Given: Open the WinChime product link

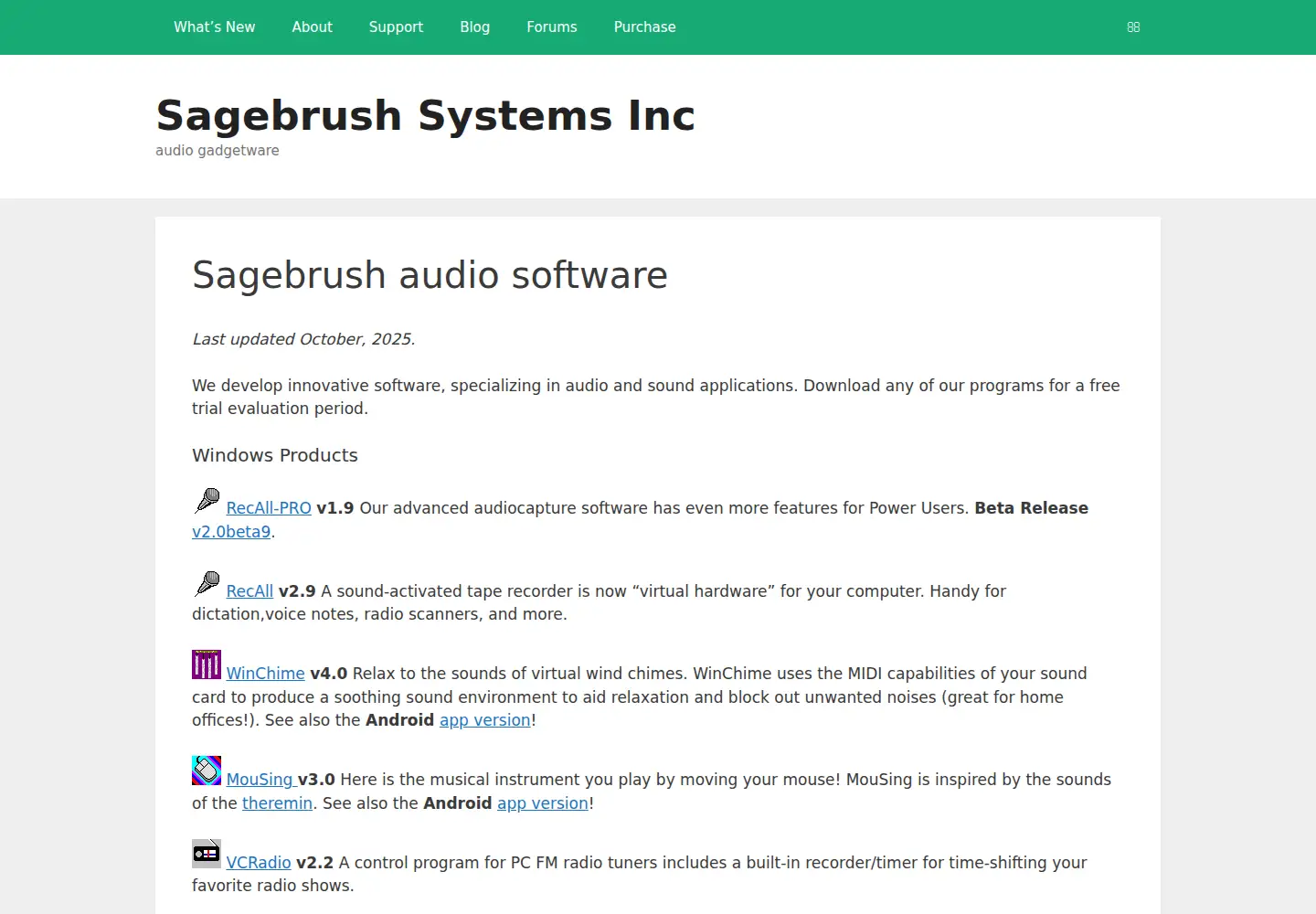Looking at the screenshot, I should pyautogui.click(x=265, y=674).
